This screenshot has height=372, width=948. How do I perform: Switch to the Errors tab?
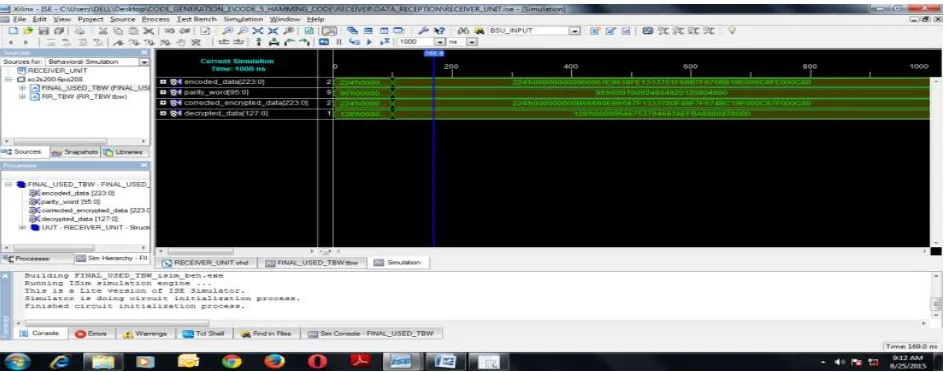point(91,333)
